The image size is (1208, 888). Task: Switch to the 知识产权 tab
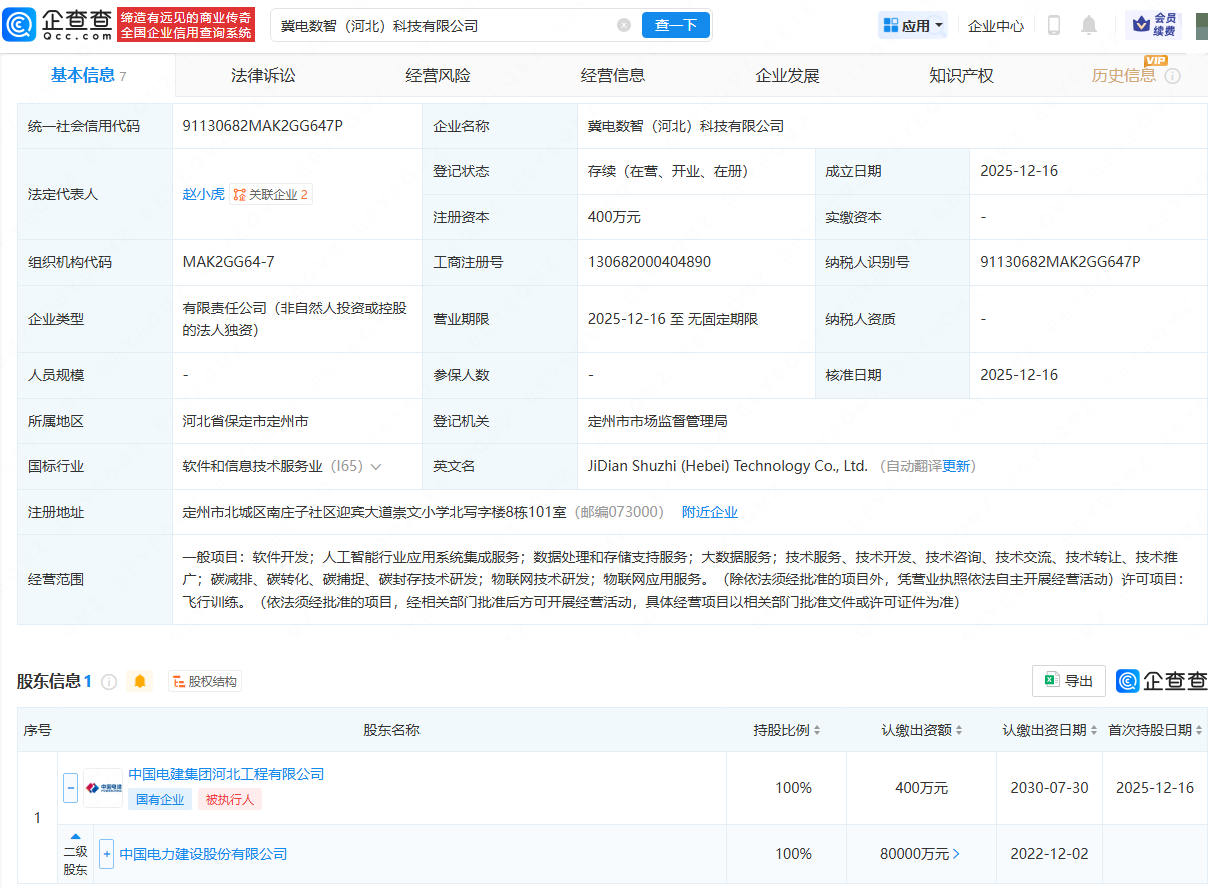point(961,75)
